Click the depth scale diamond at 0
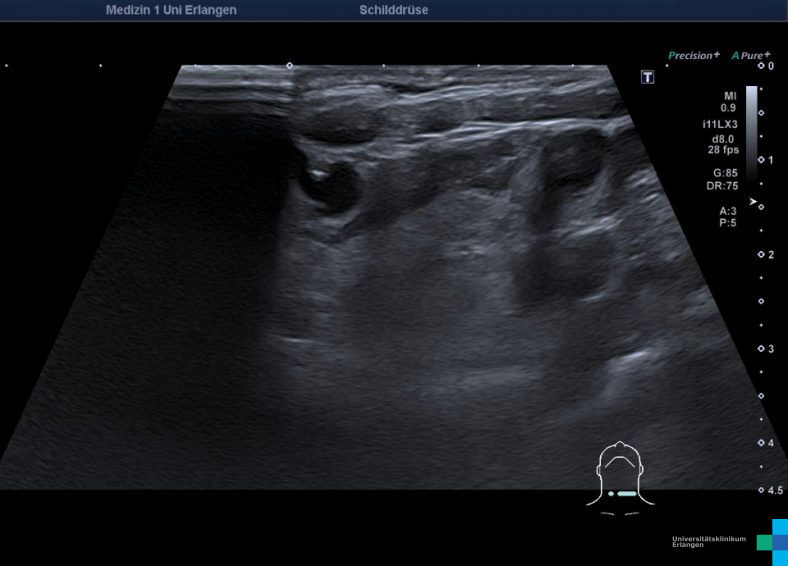This screenshot has width=788, height=566. pos(761,65)
